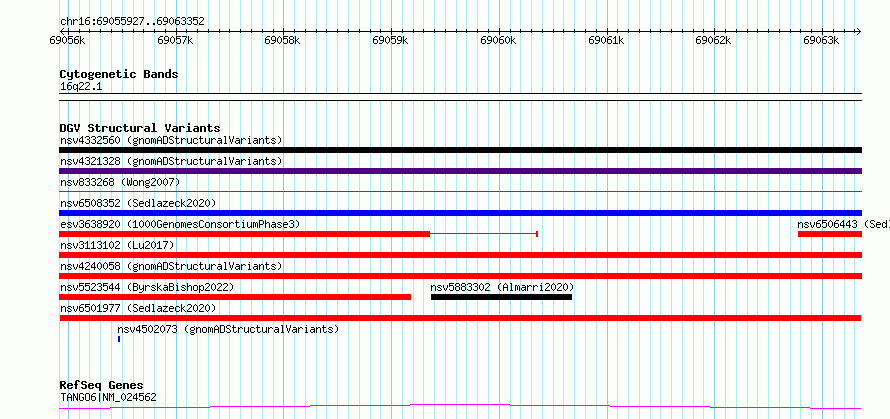This screenshot has width=890, height=419.
Task: Open the nsv5883302 (Almarri2020) label
Action: click(x=502, y=287)
